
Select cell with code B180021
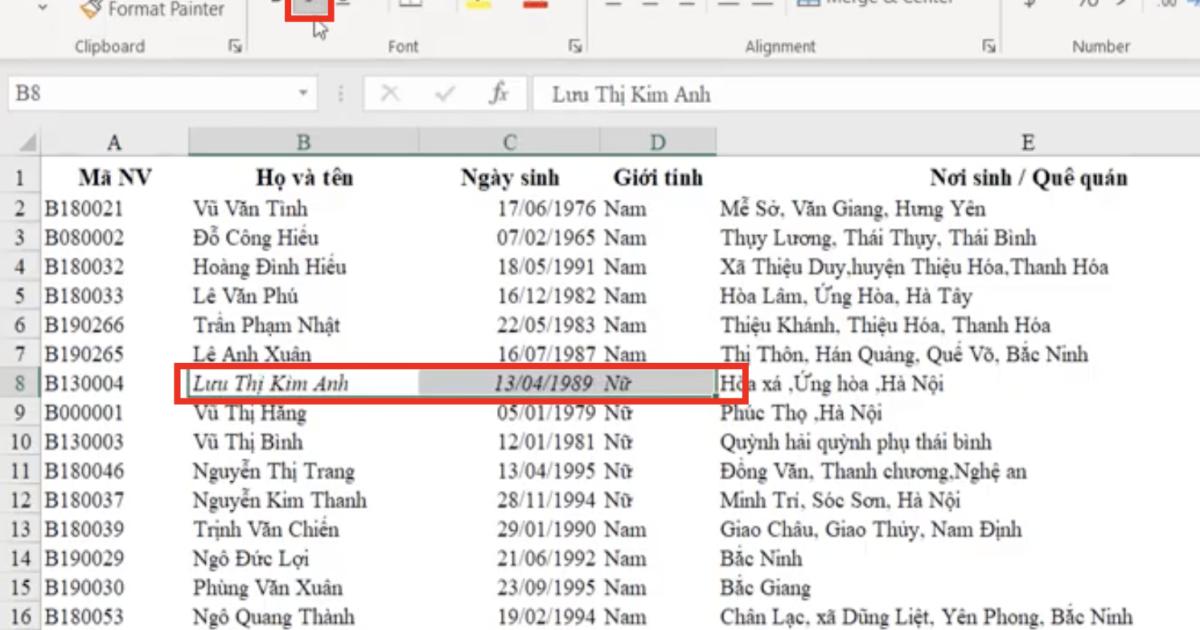point(114,209)
